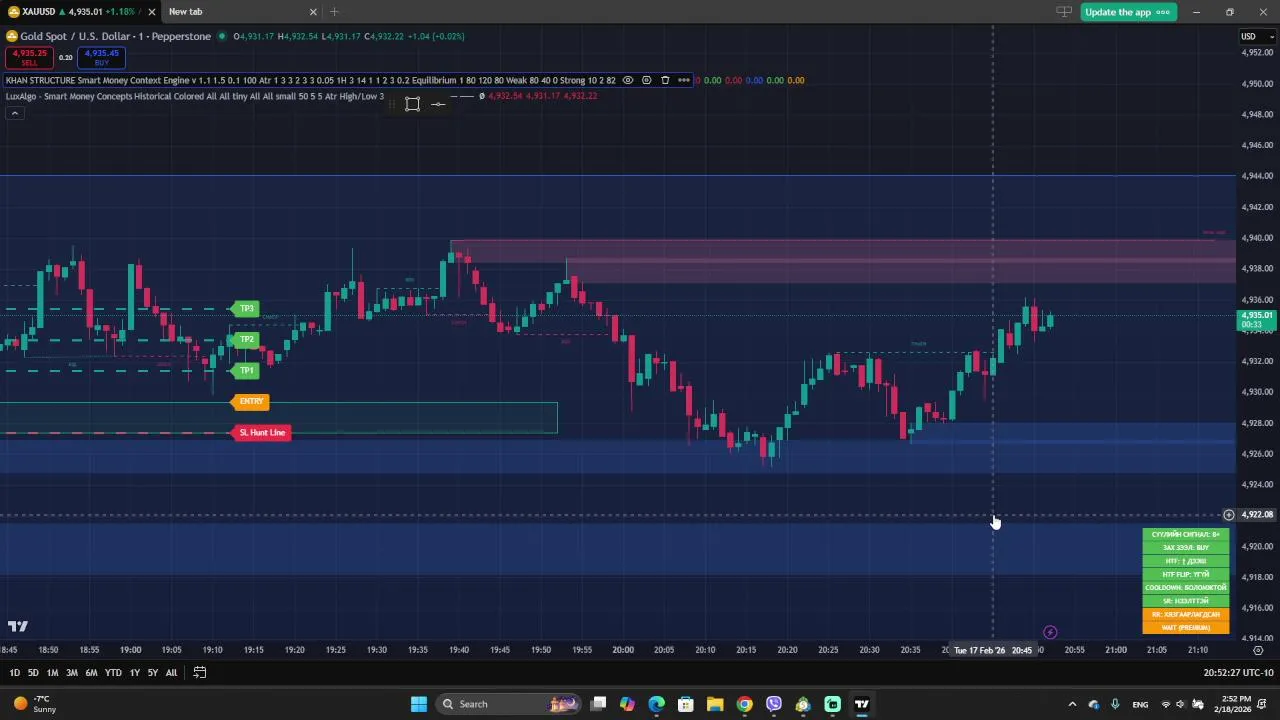The width and height of the screenshot is (1280, 720).
Task: Click the drag handle of floating toolbar
Action: [x=394, y=104]
